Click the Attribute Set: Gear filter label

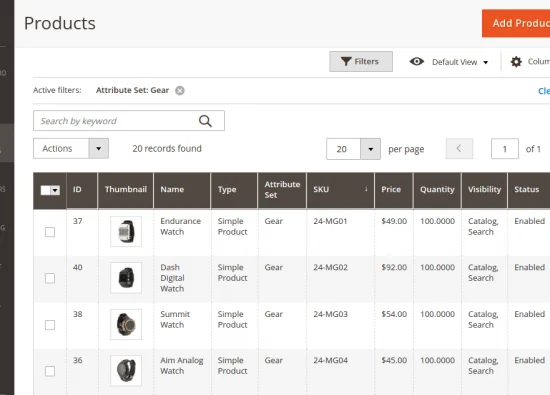132,91
